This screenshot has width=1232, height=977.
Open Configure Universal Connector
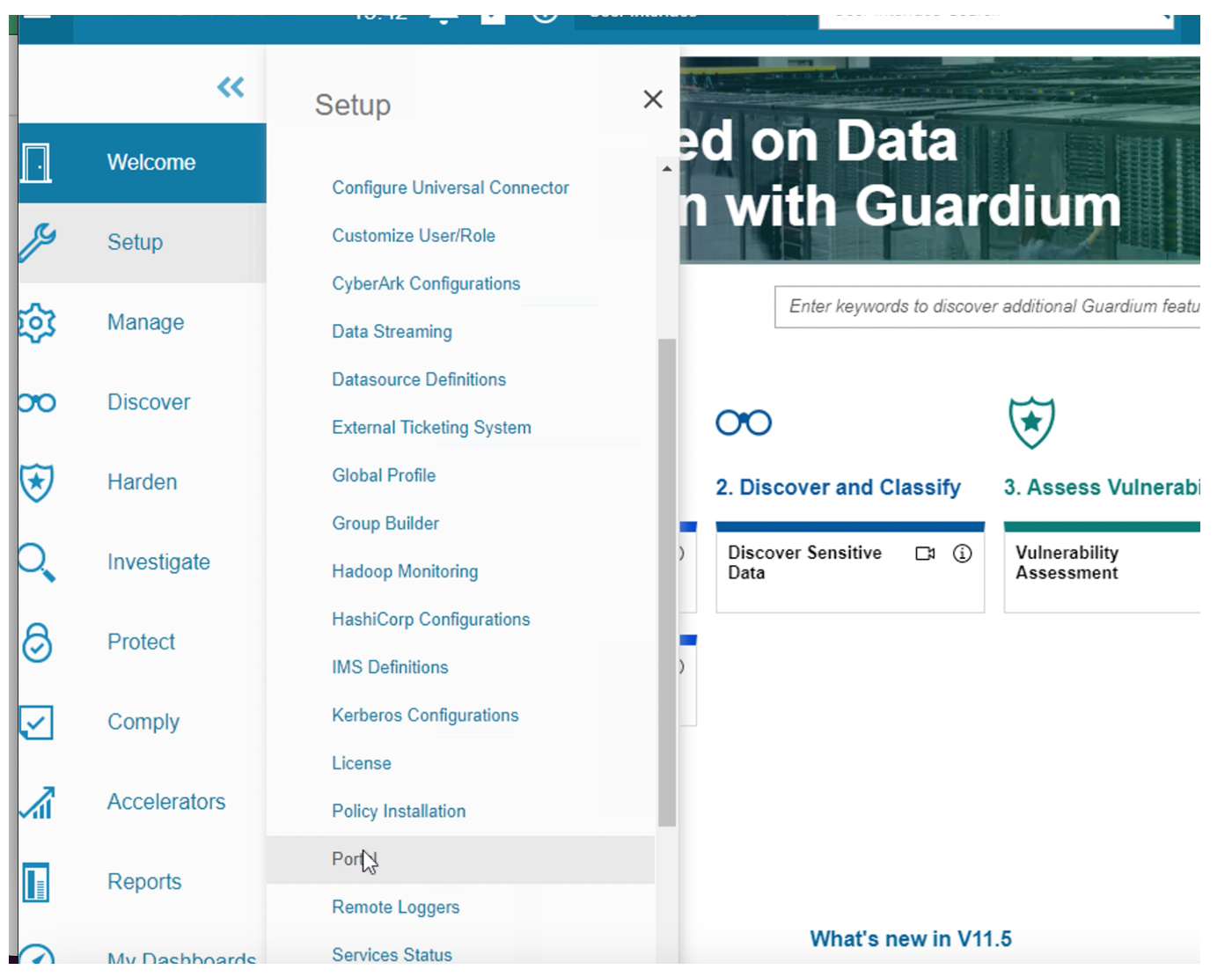point(451,188)
